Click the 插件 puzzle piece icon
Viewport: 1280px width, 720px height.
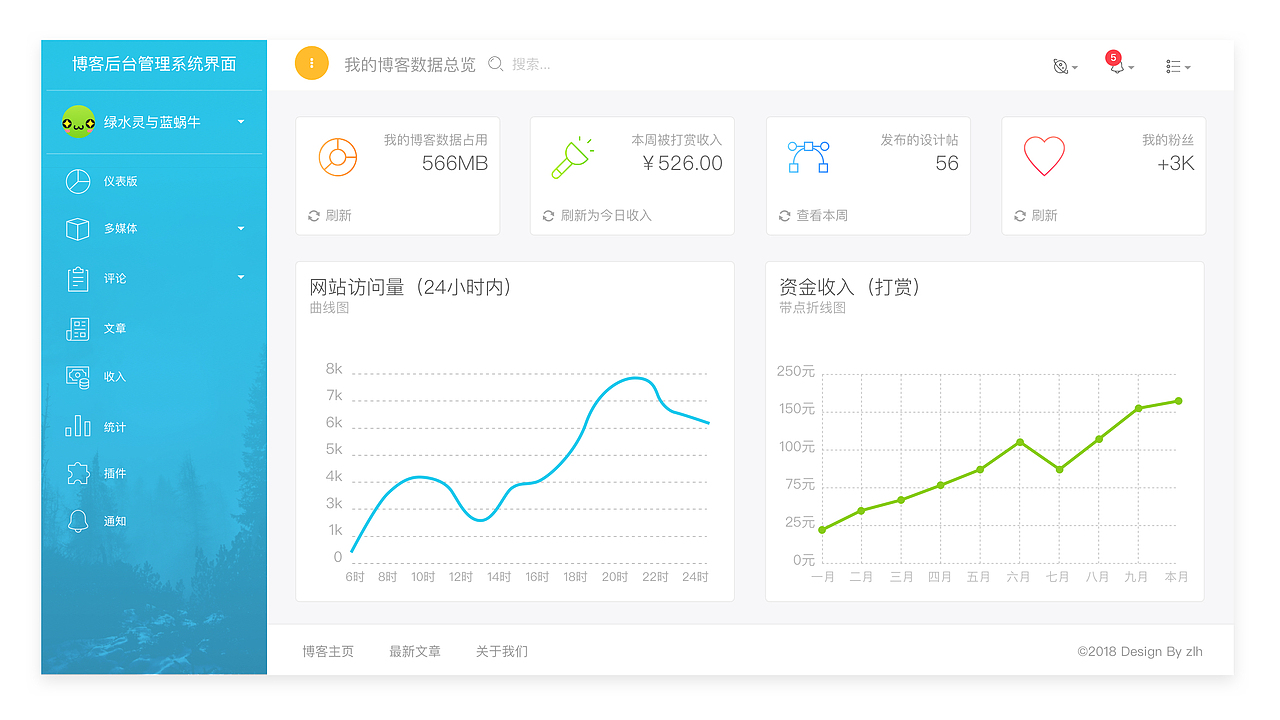click(x=77, y=473)
